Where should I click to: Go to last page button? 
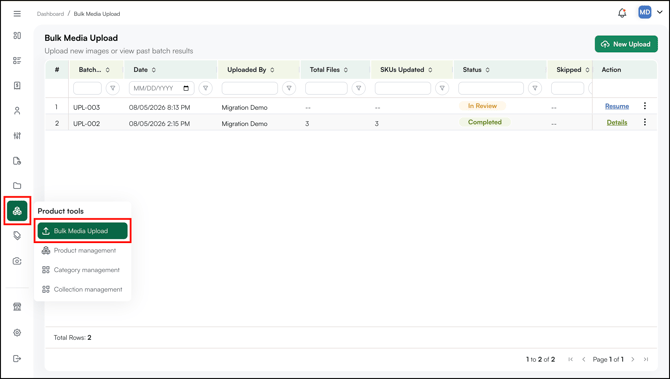coord(646,359)
